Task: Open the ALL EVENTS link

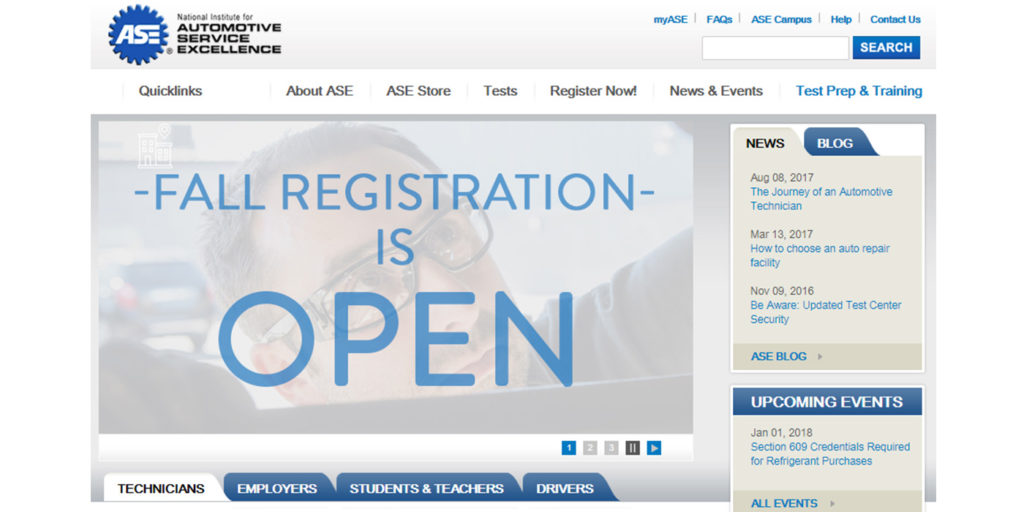Action: click(x=784, y=504)
